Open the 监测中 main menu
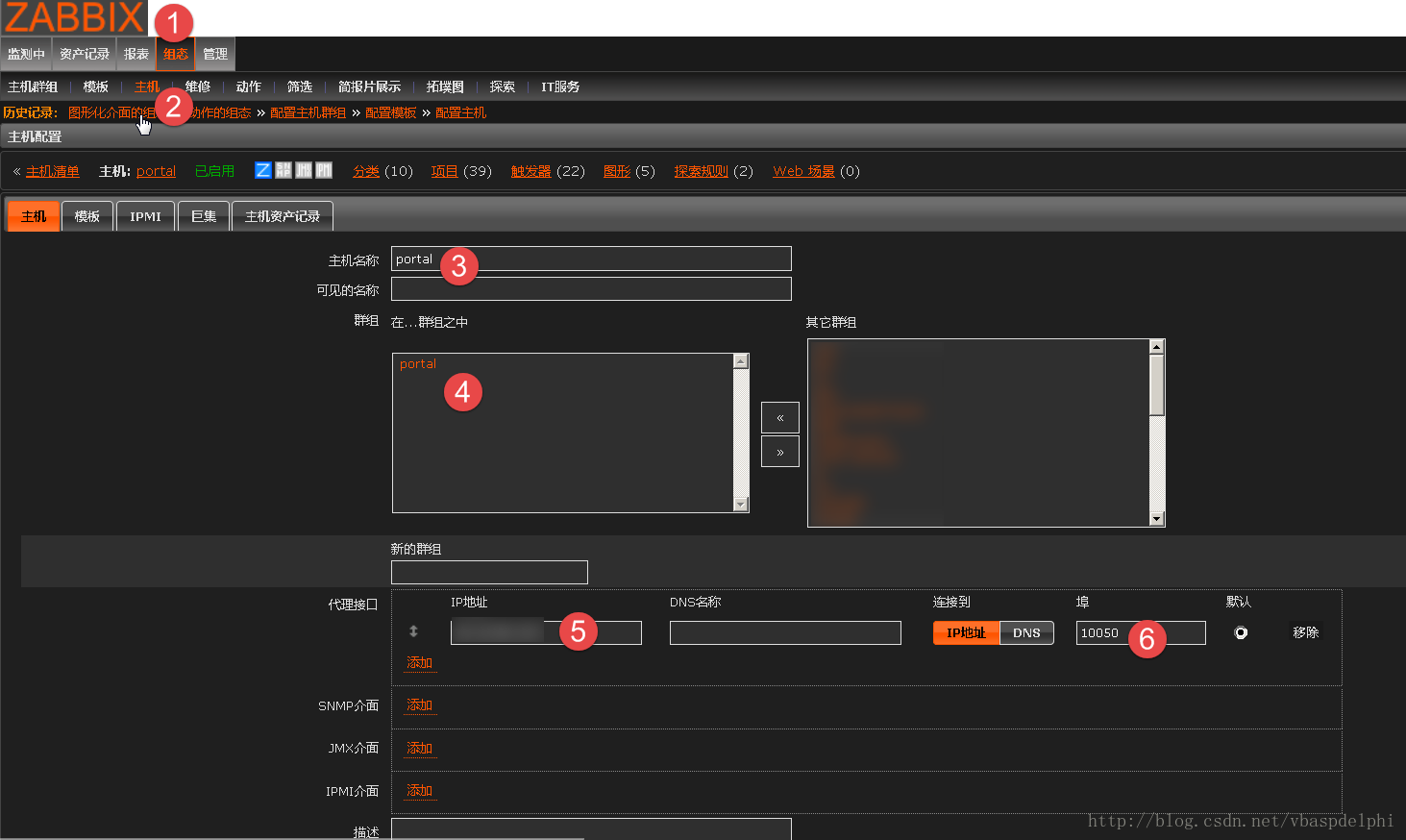Screen dimensions: 1406x840 pyautogui.click(x=26, y=54)
